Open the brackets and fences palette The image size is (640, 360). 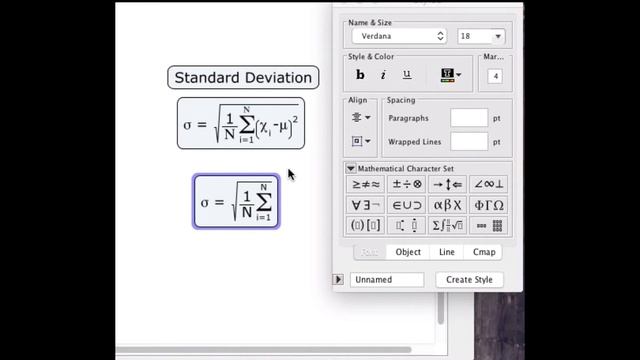[365, 225]
